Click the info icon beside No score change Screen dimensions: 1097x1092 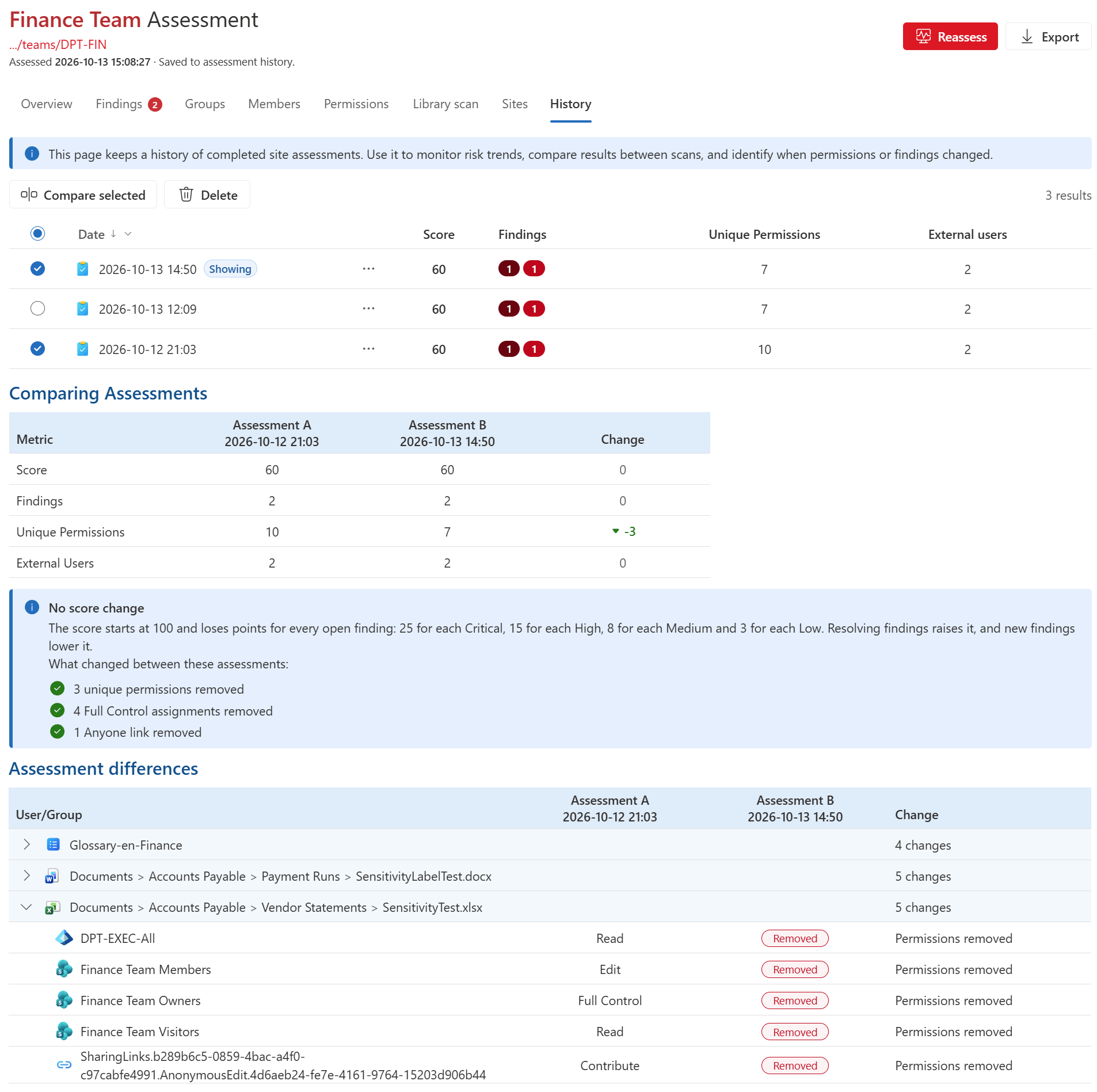(32, 607)
